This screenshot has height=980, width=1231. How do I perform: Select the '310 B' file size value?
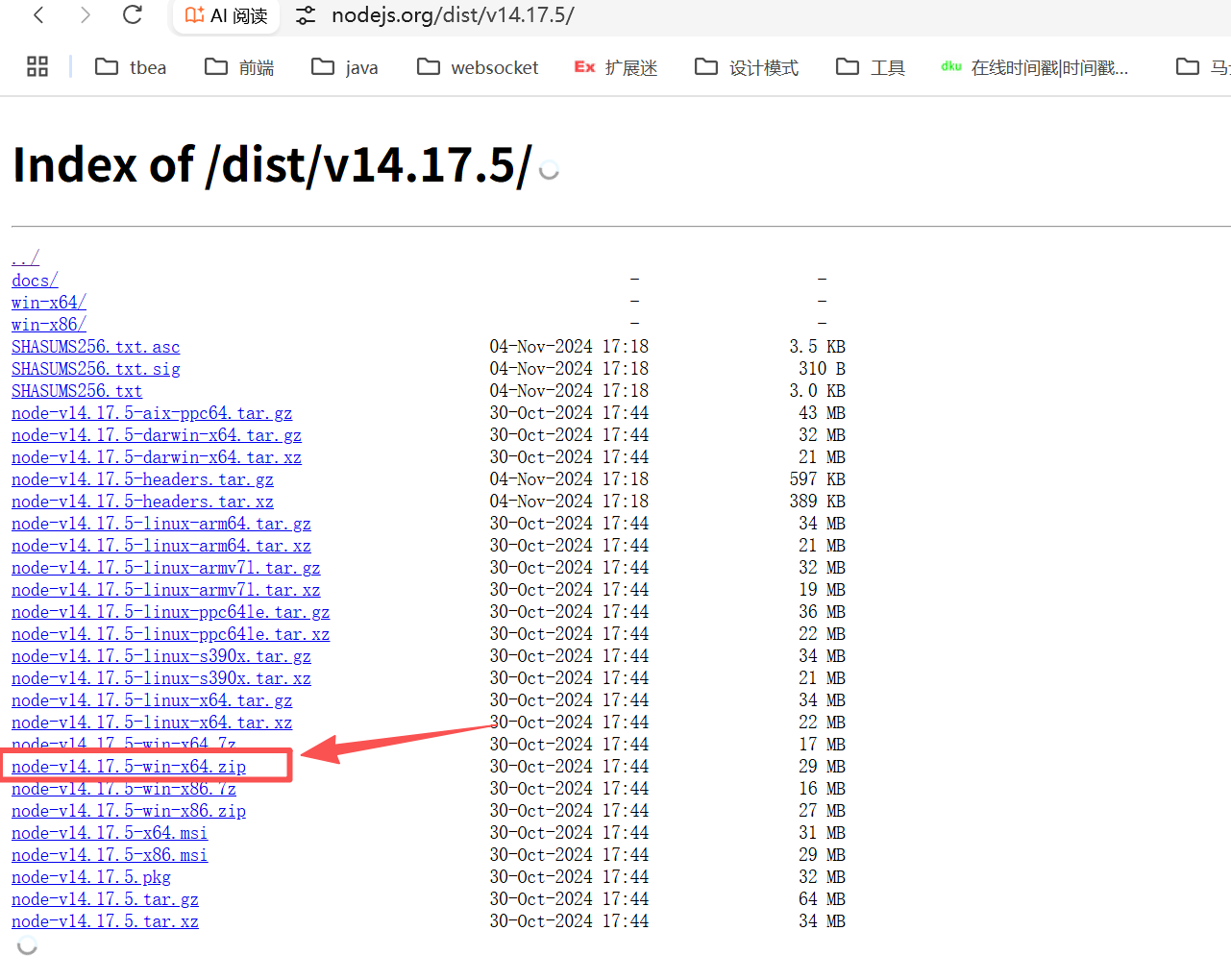[823, 368]
